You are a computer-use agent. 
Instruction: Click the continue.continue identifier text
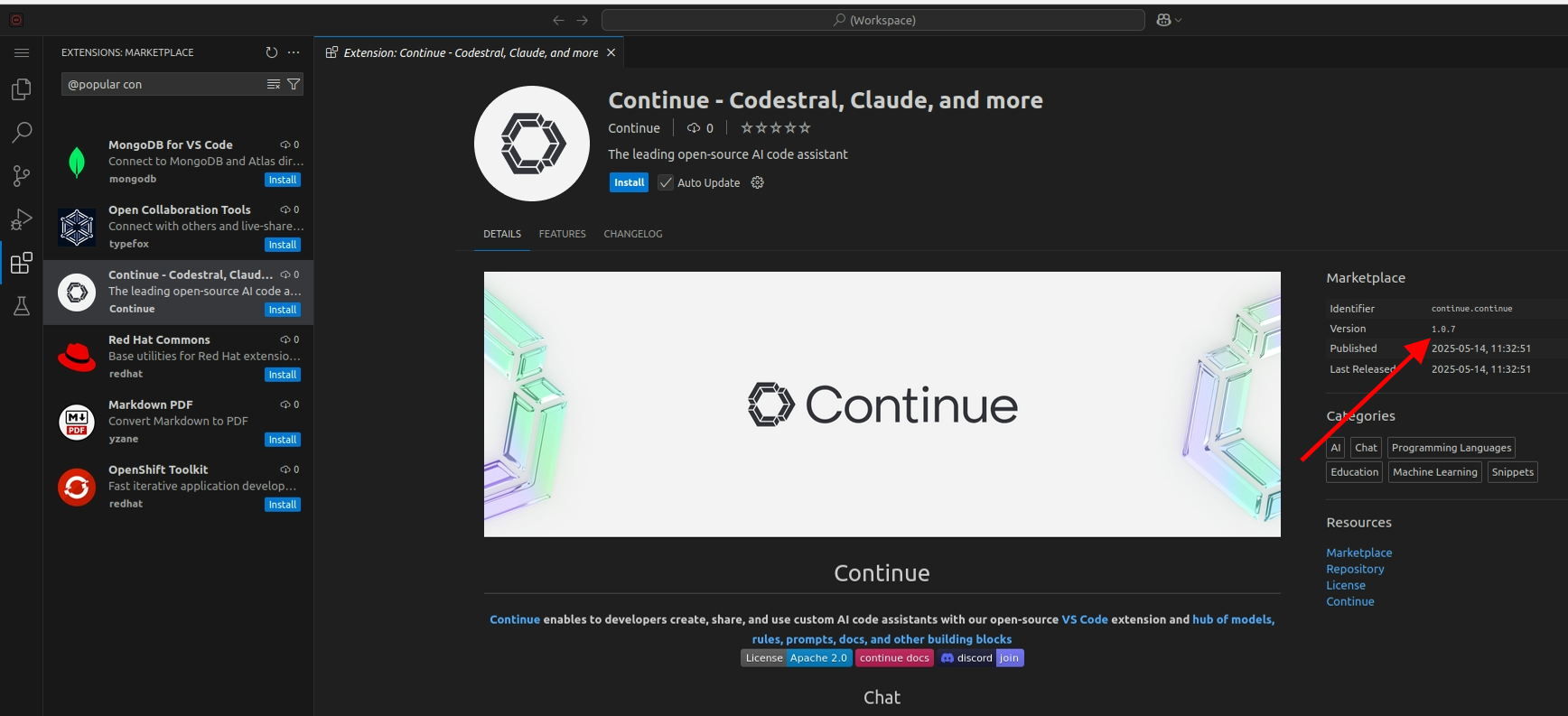(1471, 309)
